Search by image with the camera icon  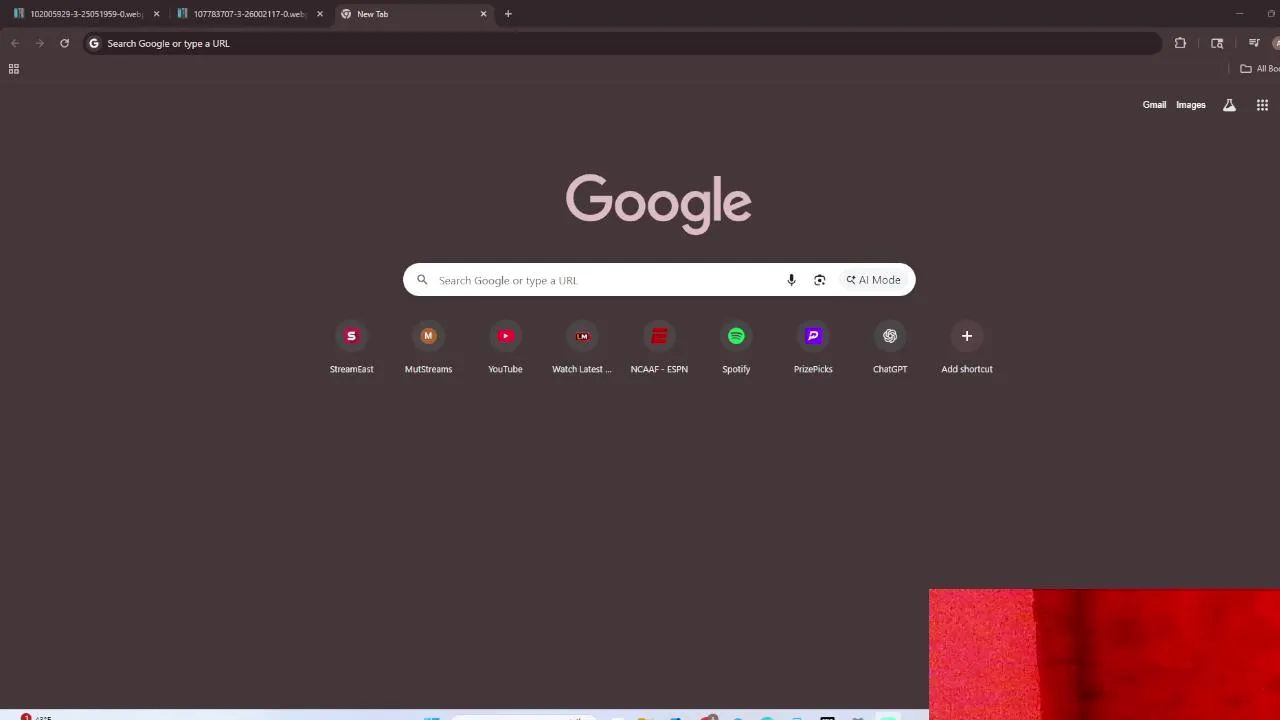pos(819,280)
